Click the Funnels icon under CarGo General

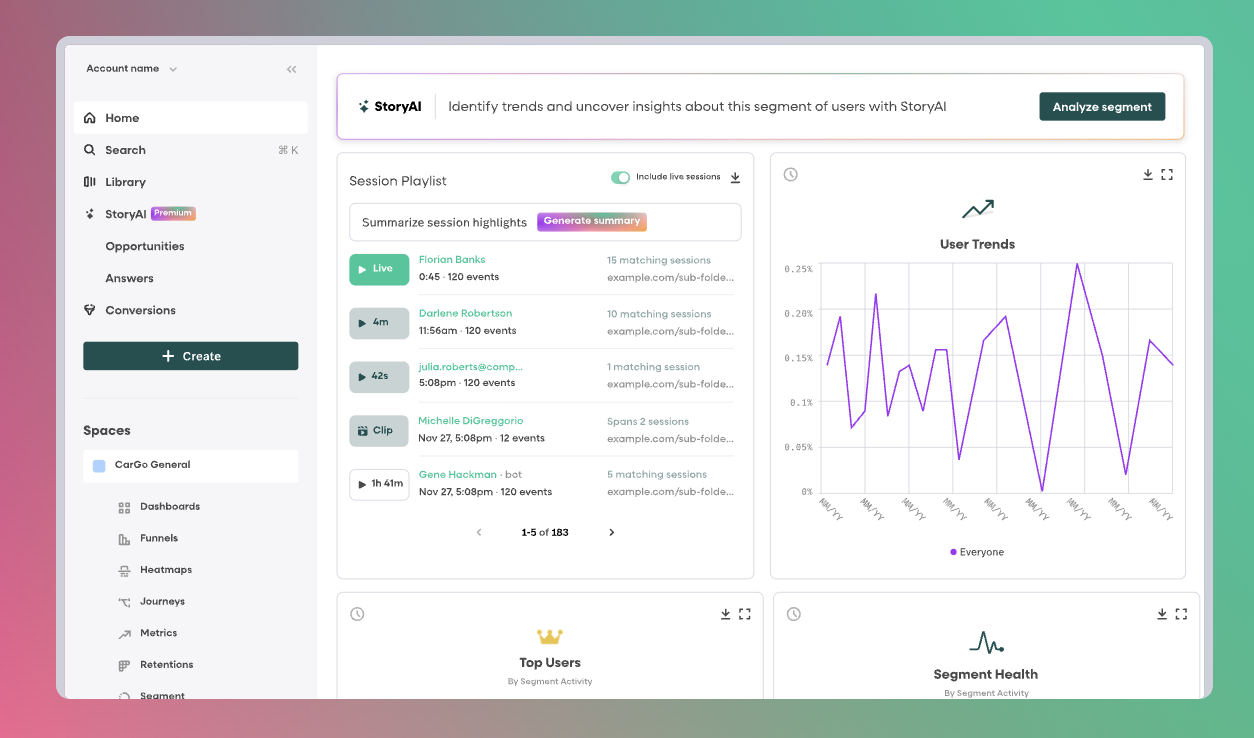tap(124, 538)
